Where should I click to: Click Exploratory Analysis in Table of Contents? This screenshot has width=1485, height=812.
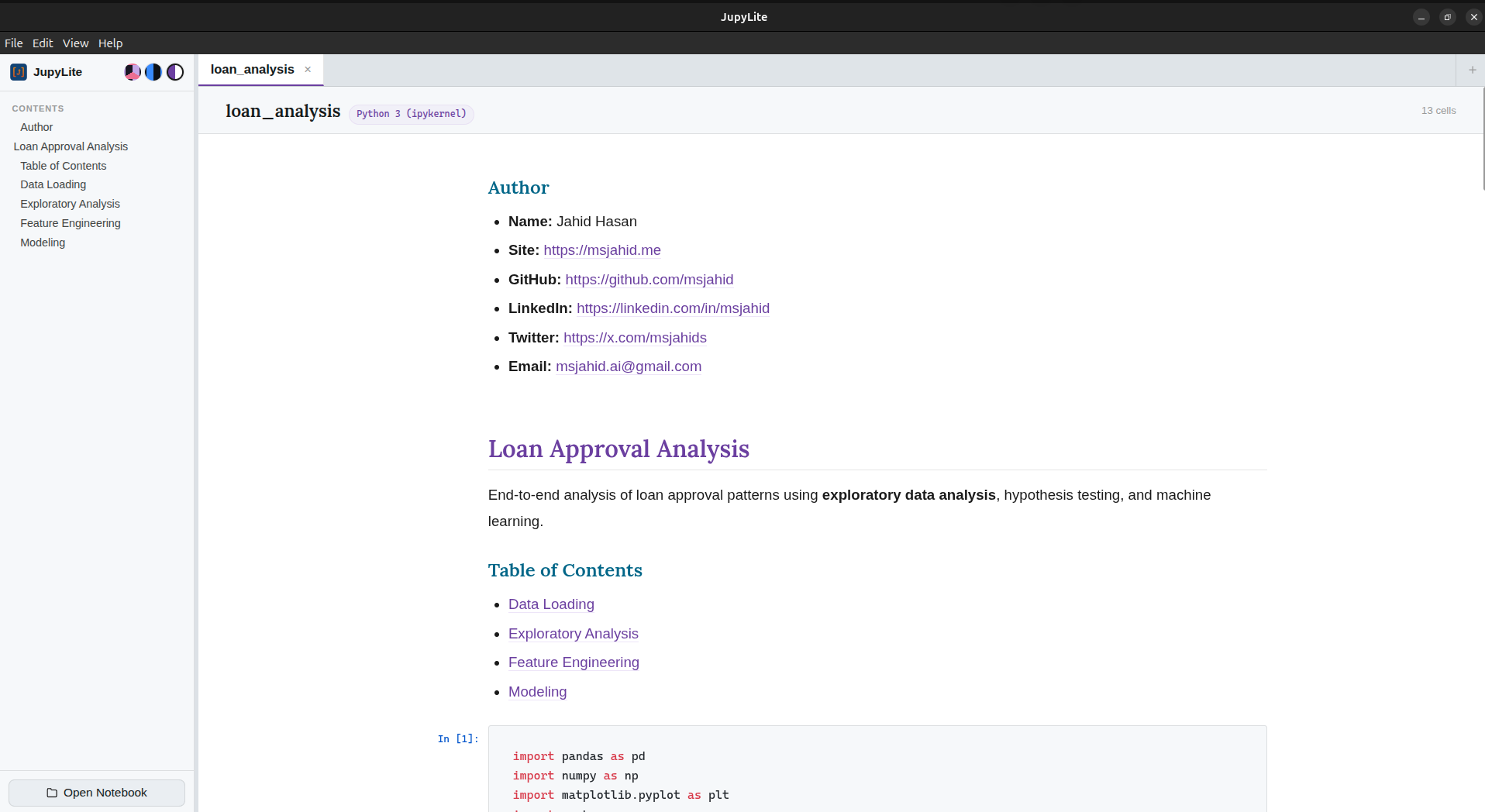[x=573, y=634]
